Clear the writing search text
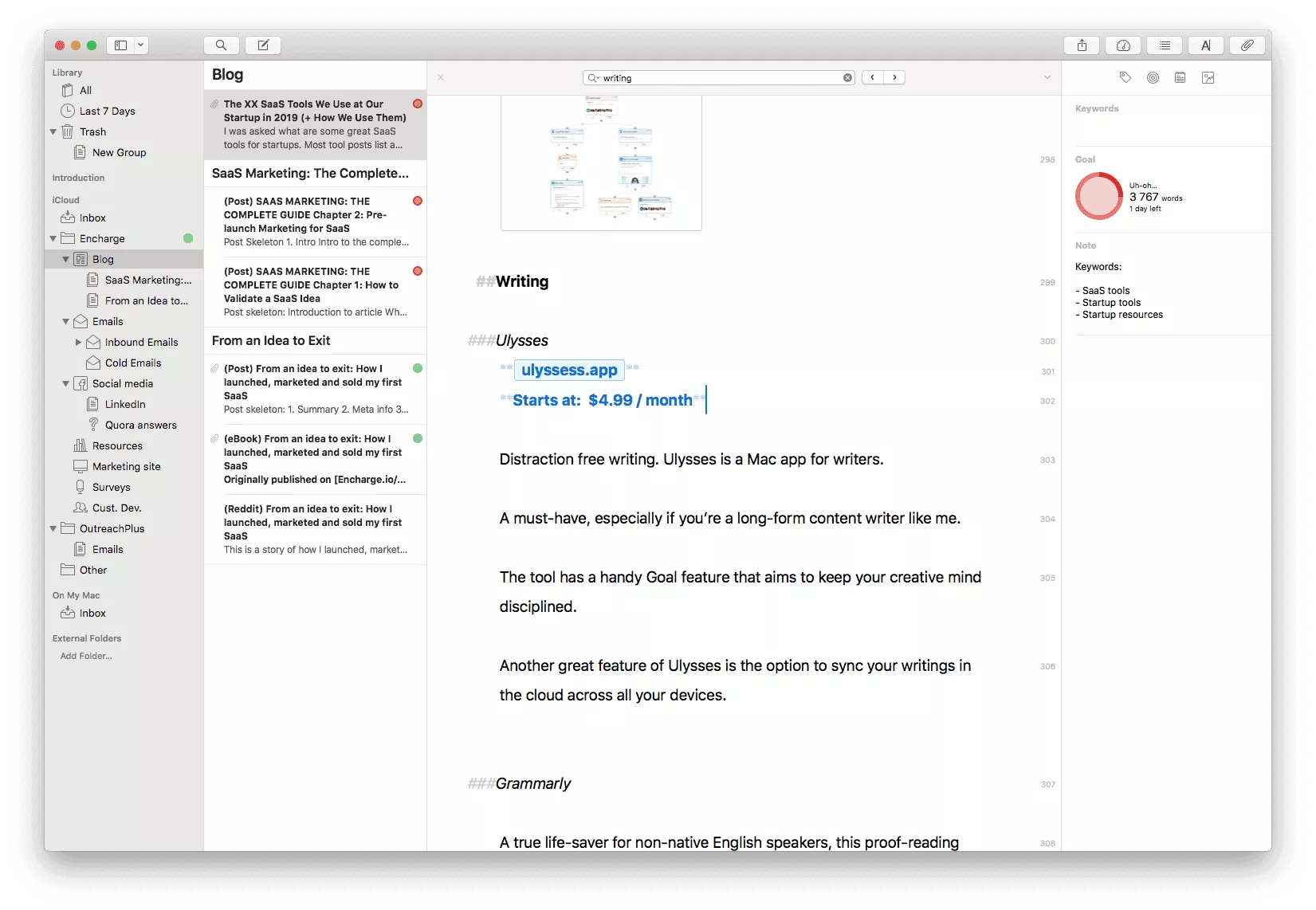The height and width of the screenshot is (910, 1316). (847, 77)
